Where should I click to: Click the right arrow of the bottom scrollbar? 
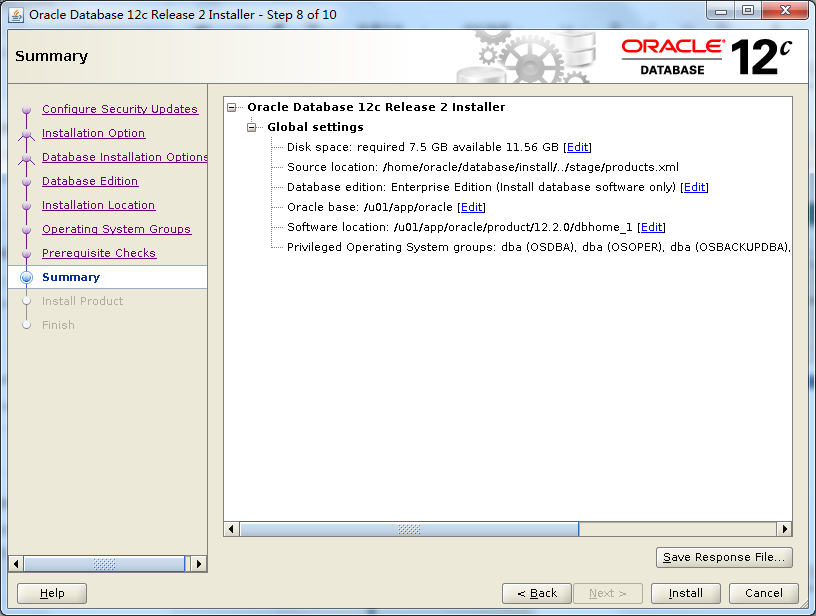[786, 529]
